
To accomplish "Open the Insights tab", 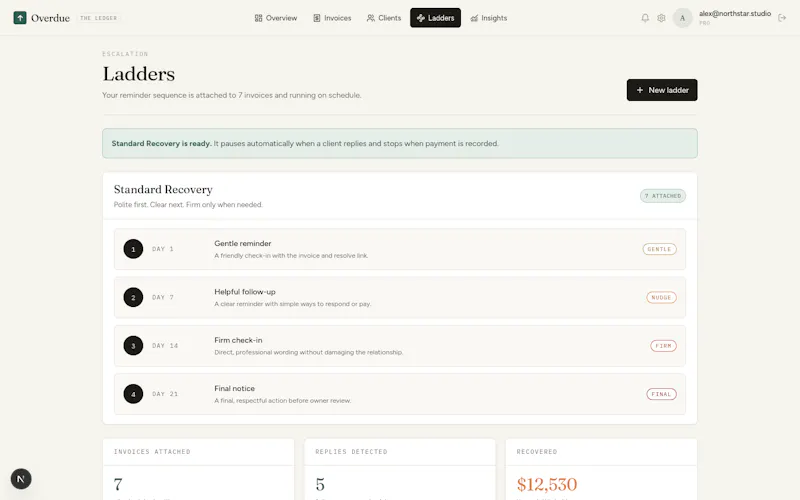I will (489, 18).
